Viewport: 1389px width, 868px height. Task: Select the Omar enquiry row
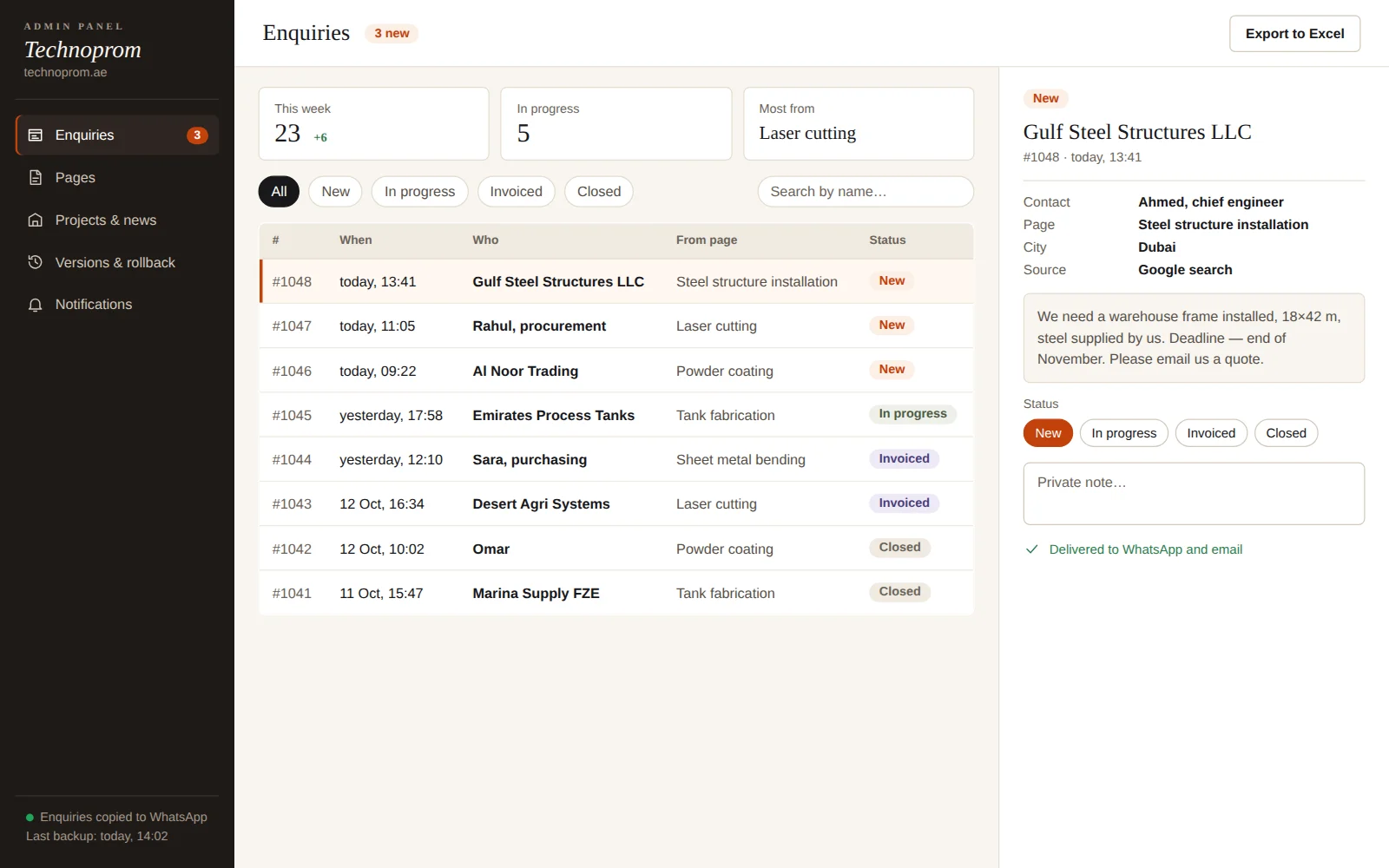pos(616,549)
